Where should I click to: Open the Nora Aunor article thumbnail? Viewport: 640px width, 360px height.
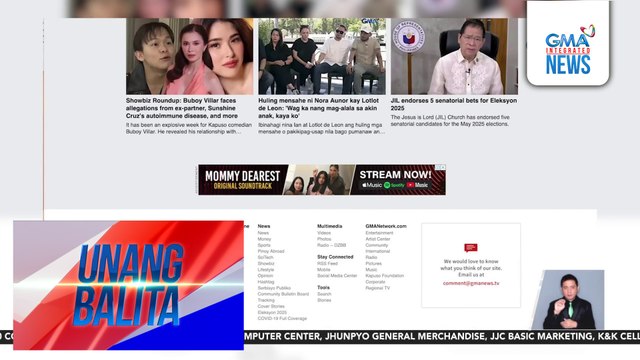point(322,56)
